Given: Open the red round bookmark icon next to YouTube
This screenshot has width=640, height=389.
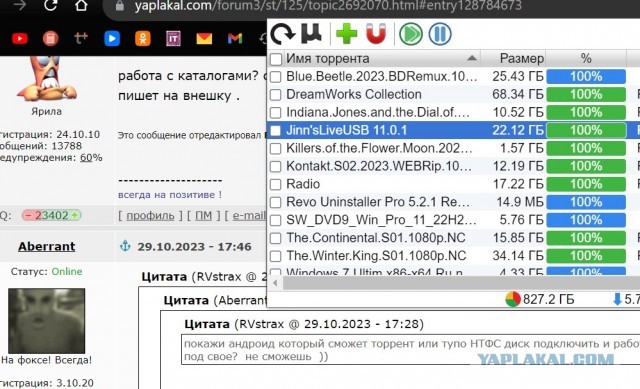Looking at the screenshot, I should 51,39.
